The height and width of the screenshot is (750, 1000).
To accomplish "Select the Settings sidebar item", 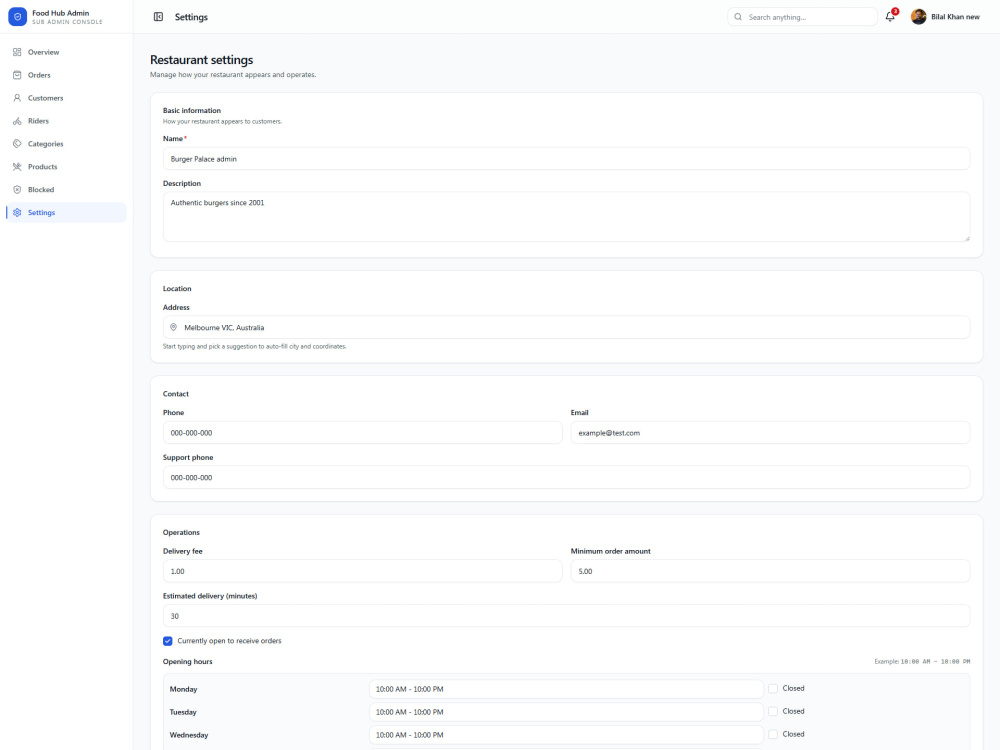I will pos(66,212).
